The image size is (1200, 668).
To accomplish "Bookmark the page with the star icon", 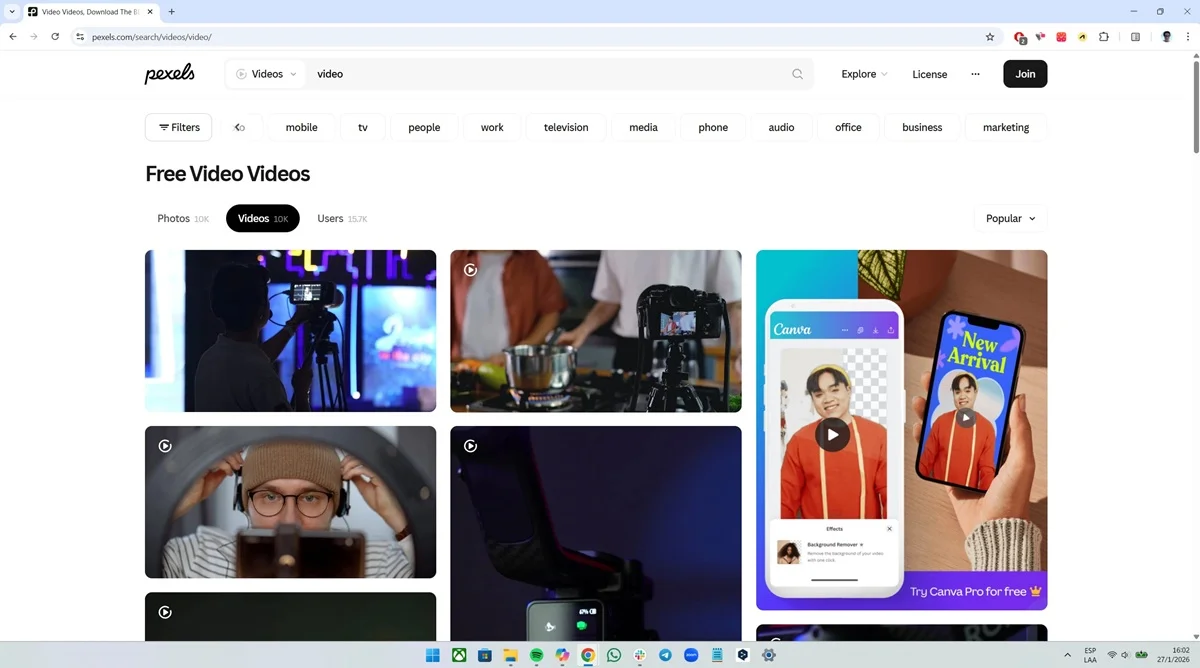I will coord(990,36).
